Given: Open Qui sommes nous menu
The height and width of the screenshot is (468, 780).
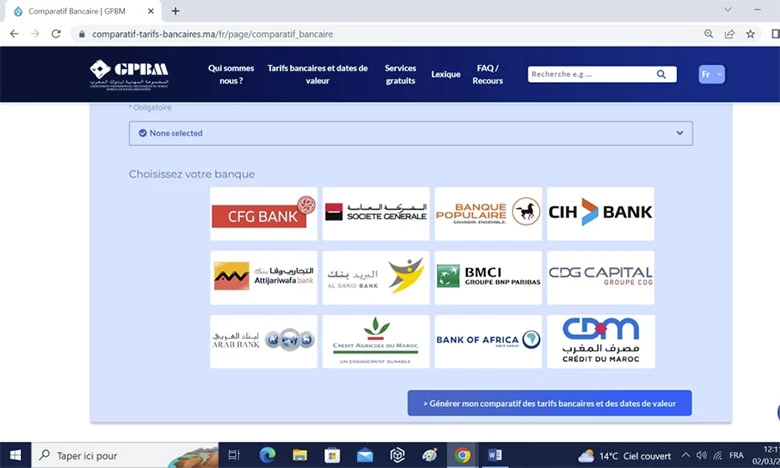Looking at the screenshot, I should tap(231, 75).
